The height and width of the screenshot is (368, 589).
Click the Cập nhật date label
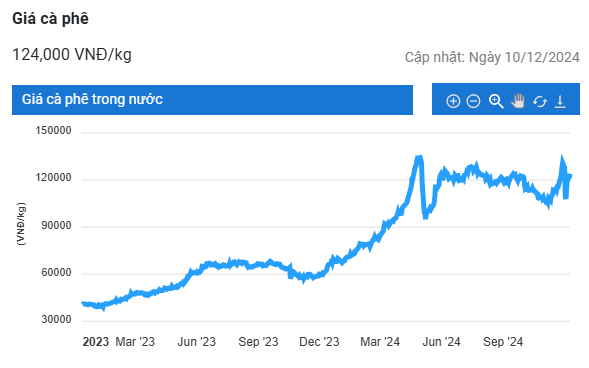tap(492, 57)
